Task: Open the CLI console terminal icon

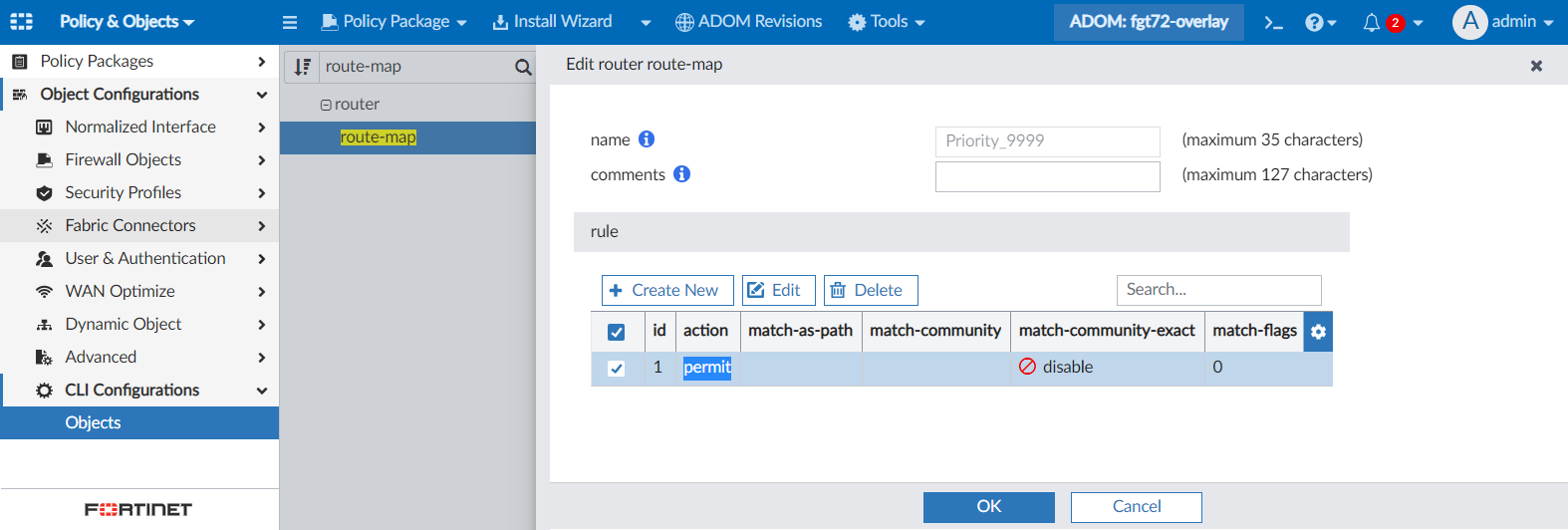Action: point(1273,22)
